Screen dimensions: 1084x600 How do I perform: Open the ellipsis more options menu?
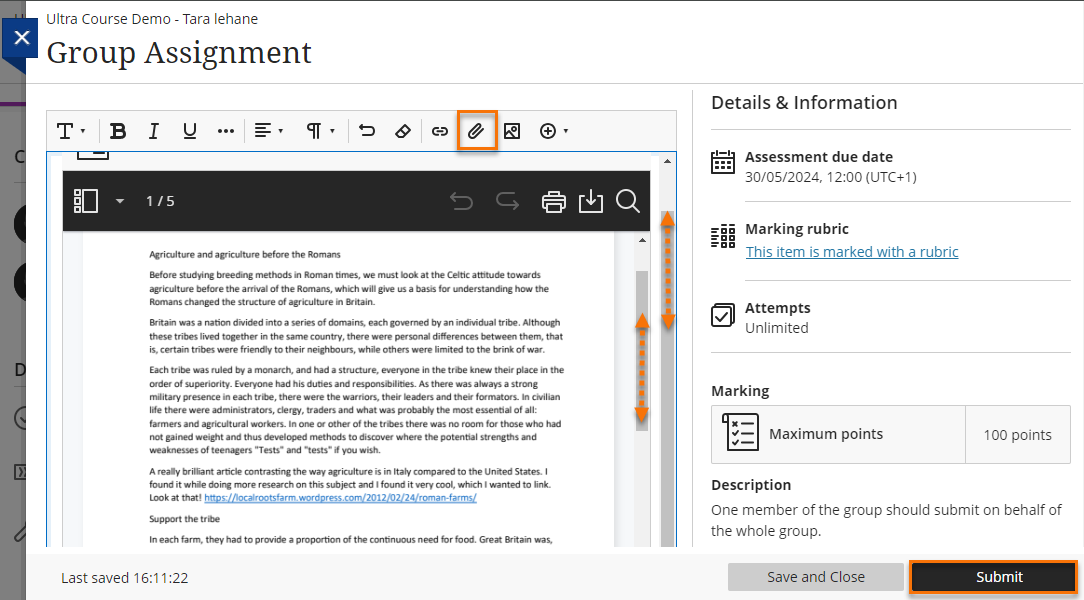pyautogui.click(x=225, y=130)
